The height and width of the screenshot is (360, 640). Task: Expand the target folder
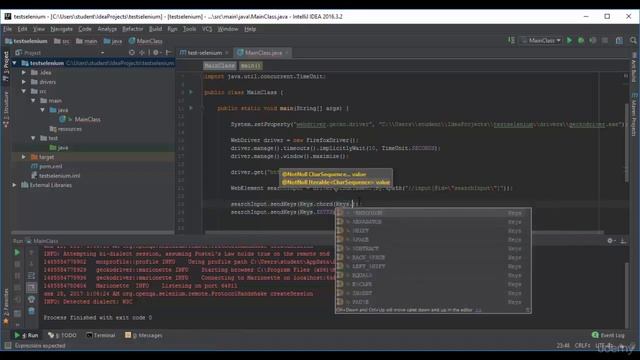point(24,157)
